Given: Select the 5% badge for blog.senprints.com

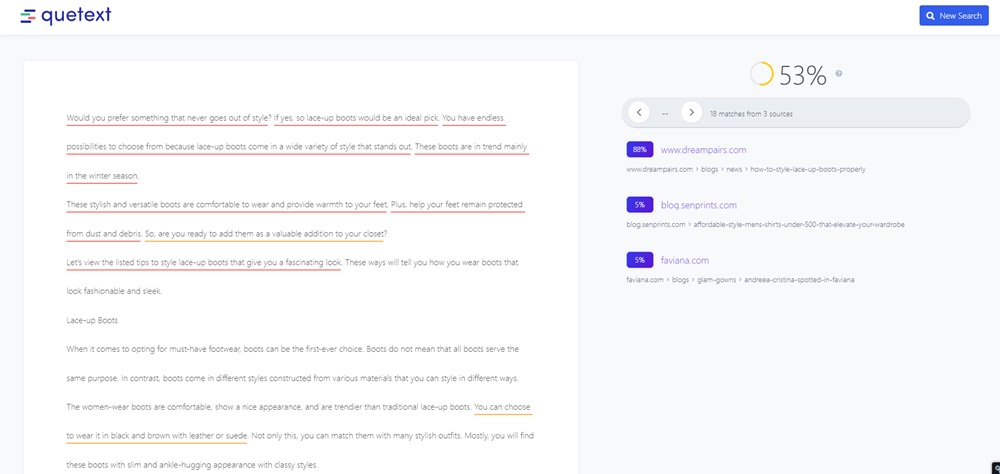Looking at the screenshot, I should click(640, 205).
